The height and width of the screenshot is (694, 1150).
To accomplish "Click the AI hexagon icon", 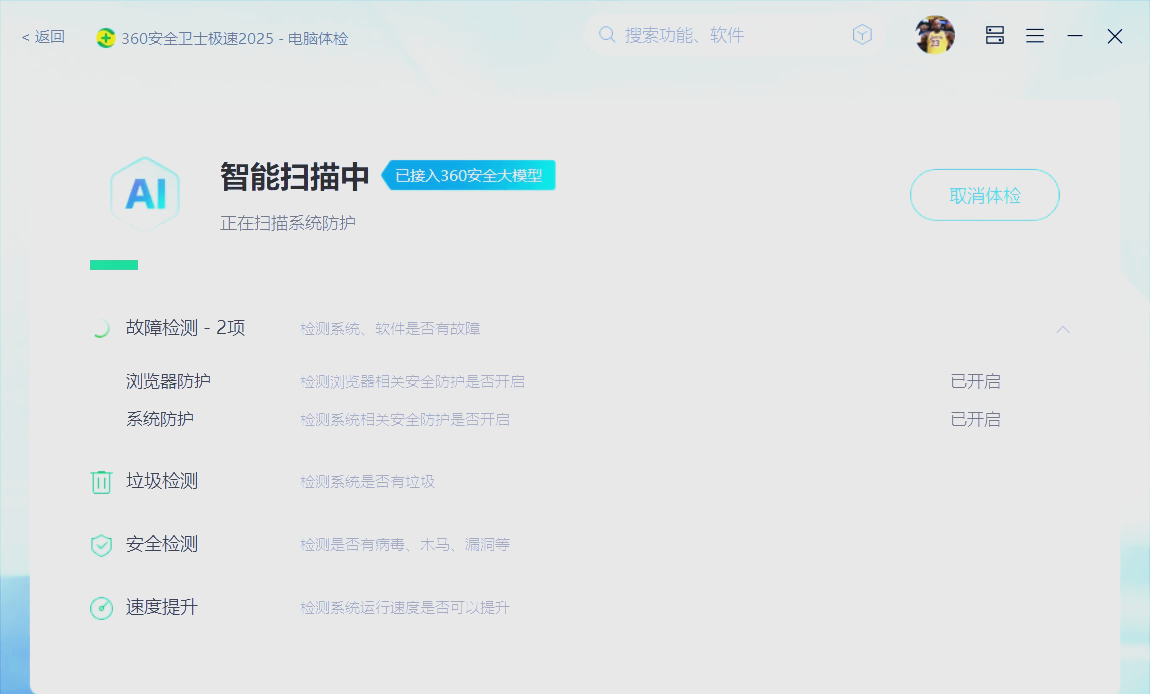I will tap(145, 194).
